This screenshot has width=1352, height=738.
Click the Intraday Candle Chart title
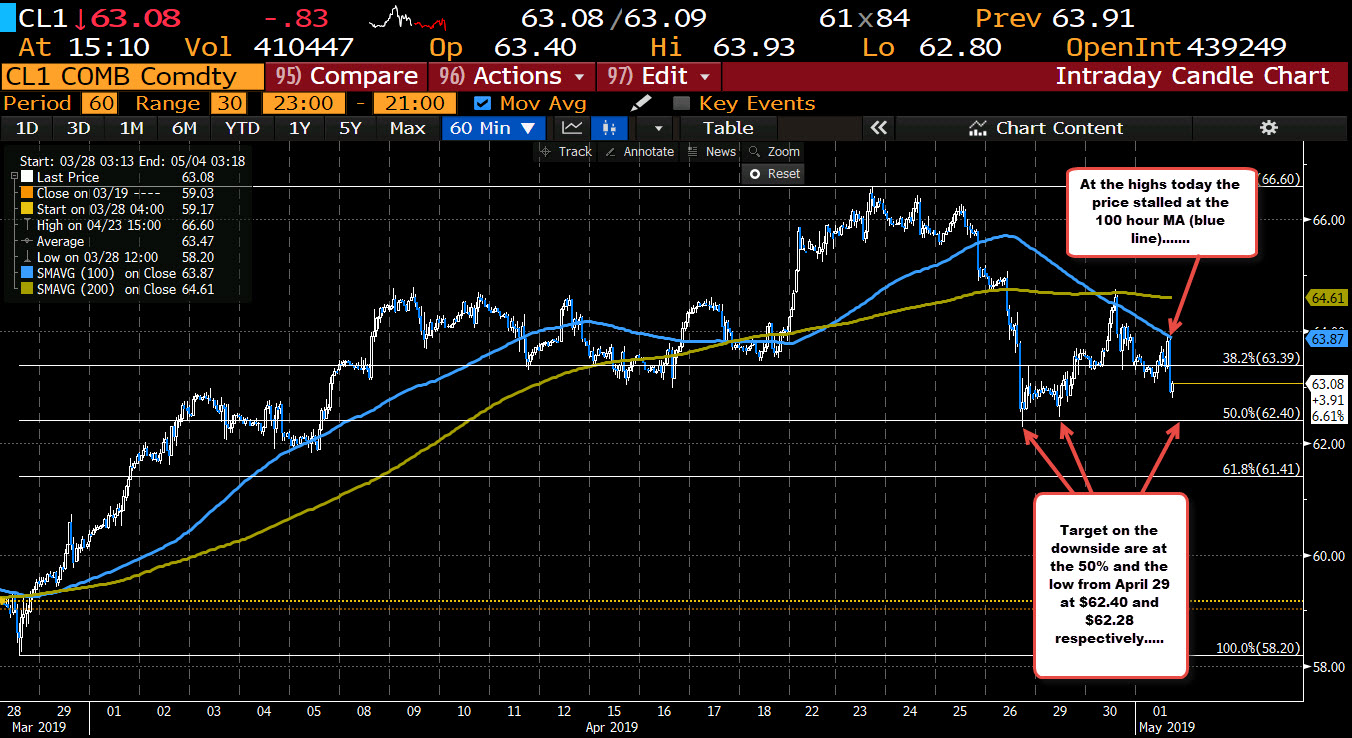click(1192, 76)
